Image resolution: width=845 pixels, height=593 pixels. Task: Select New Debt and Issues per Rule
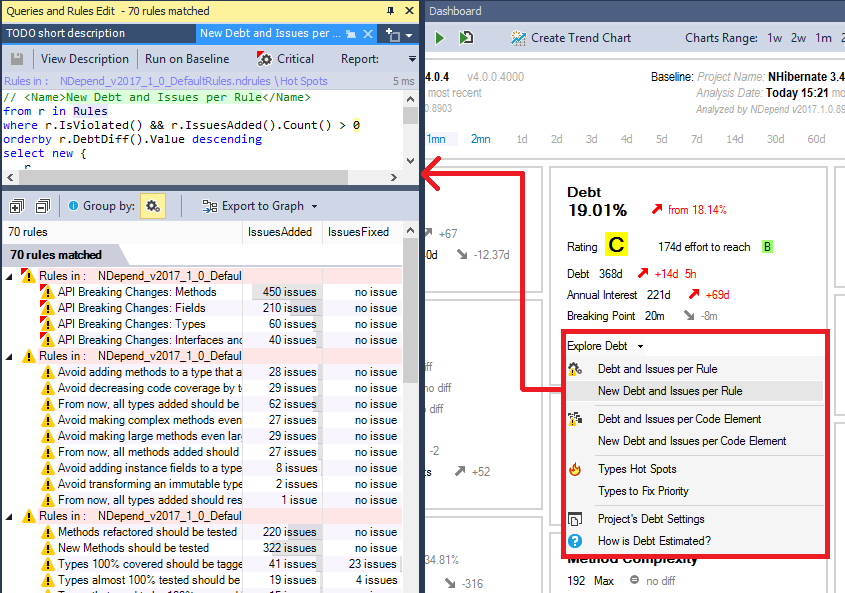click(669, 391)
